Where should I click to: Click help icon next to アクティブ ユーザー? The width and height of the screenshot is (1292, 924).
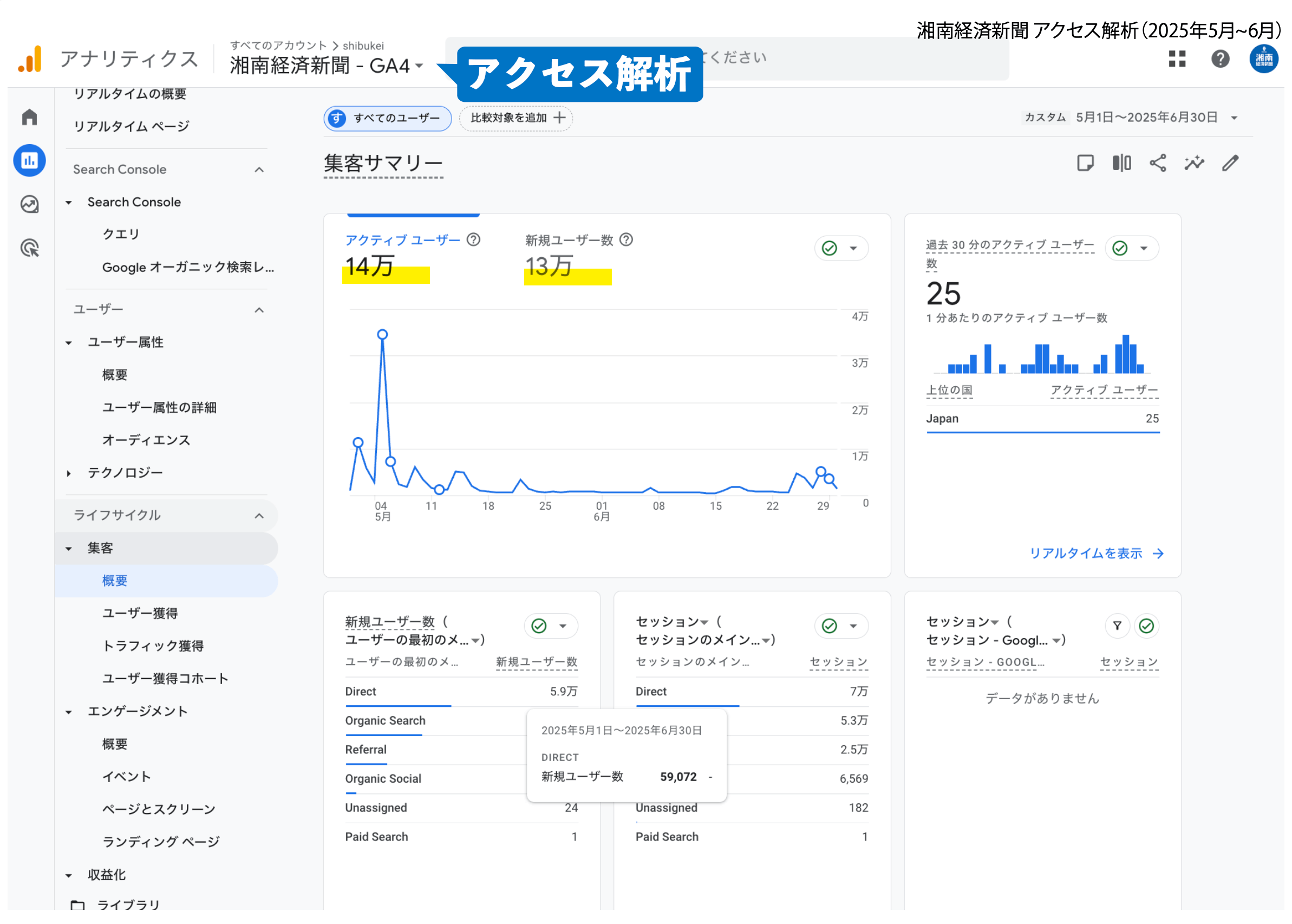(x=474, y=239)
